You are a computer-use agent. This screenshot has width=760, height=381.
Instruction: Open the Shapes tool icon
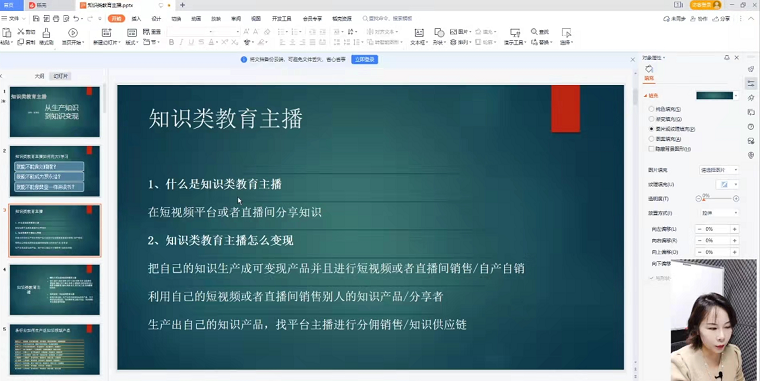click(439, 32)
